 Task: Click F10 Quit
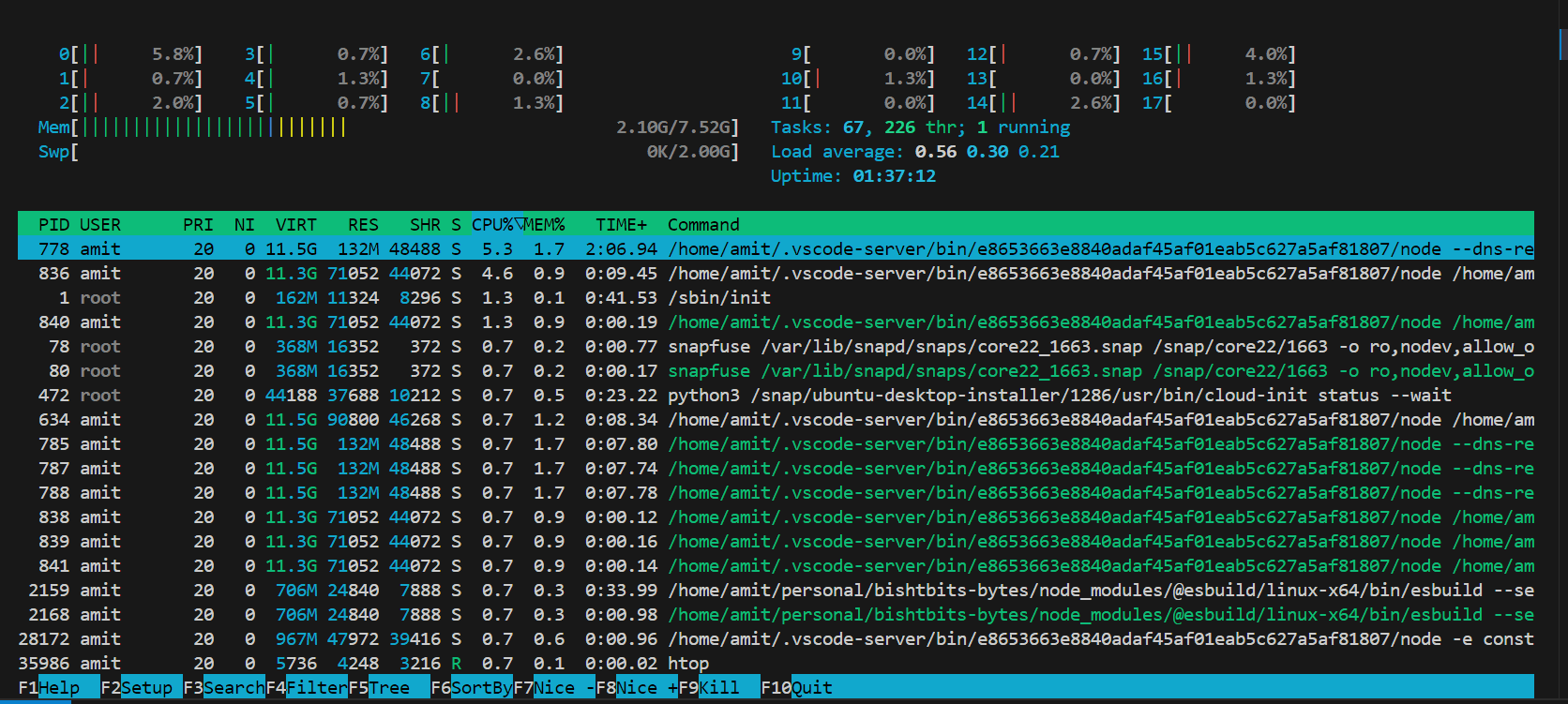coord(797,687)
